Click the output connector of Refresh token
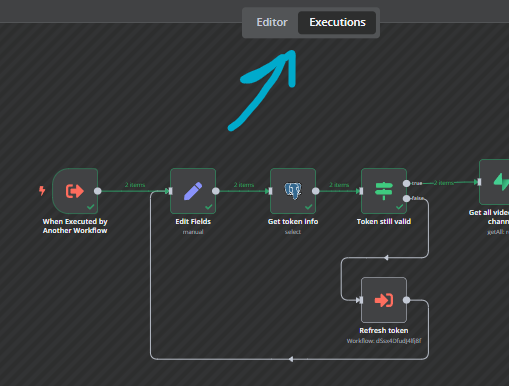Screen dimensions: 509x386 click(x=406, y=300)
